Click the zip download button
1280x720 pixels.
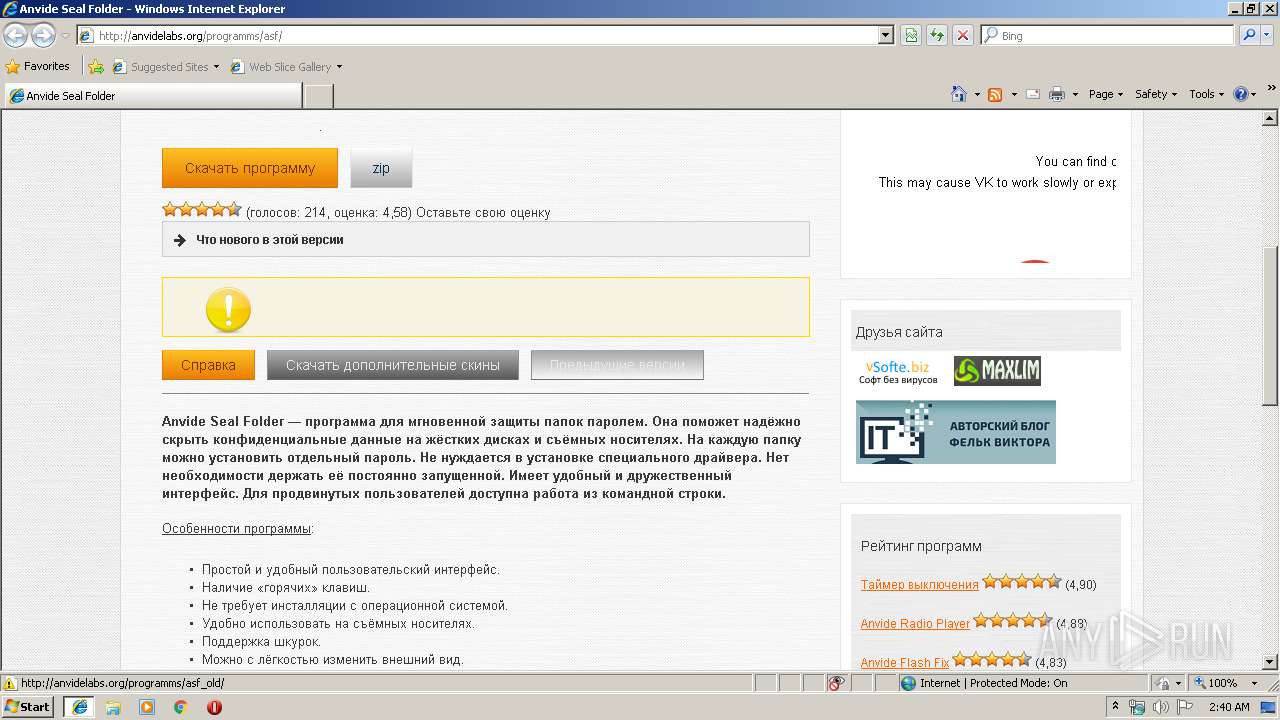point(381,168)
